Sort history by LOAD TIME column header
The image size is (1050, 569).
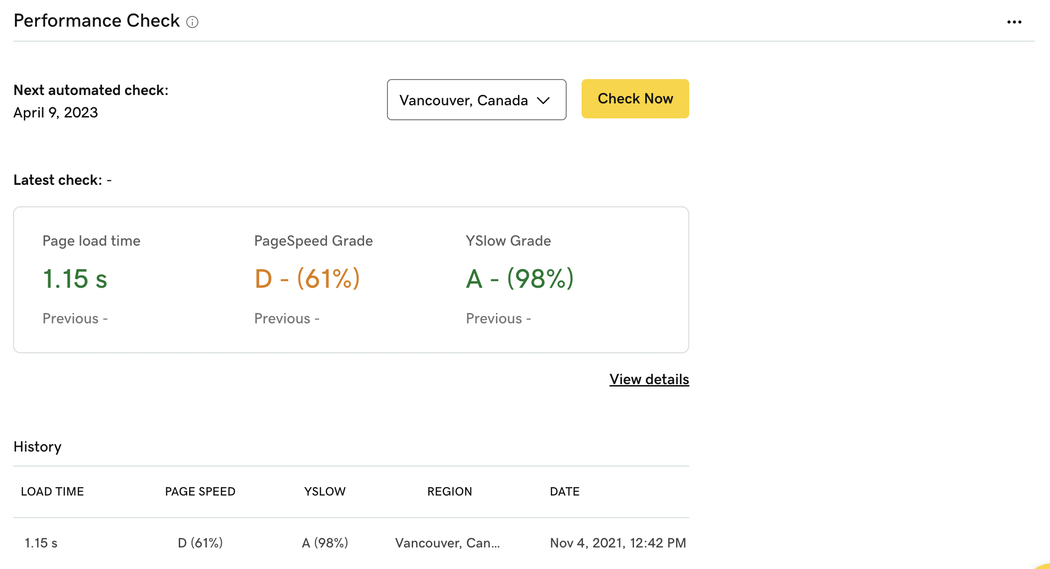52,491
